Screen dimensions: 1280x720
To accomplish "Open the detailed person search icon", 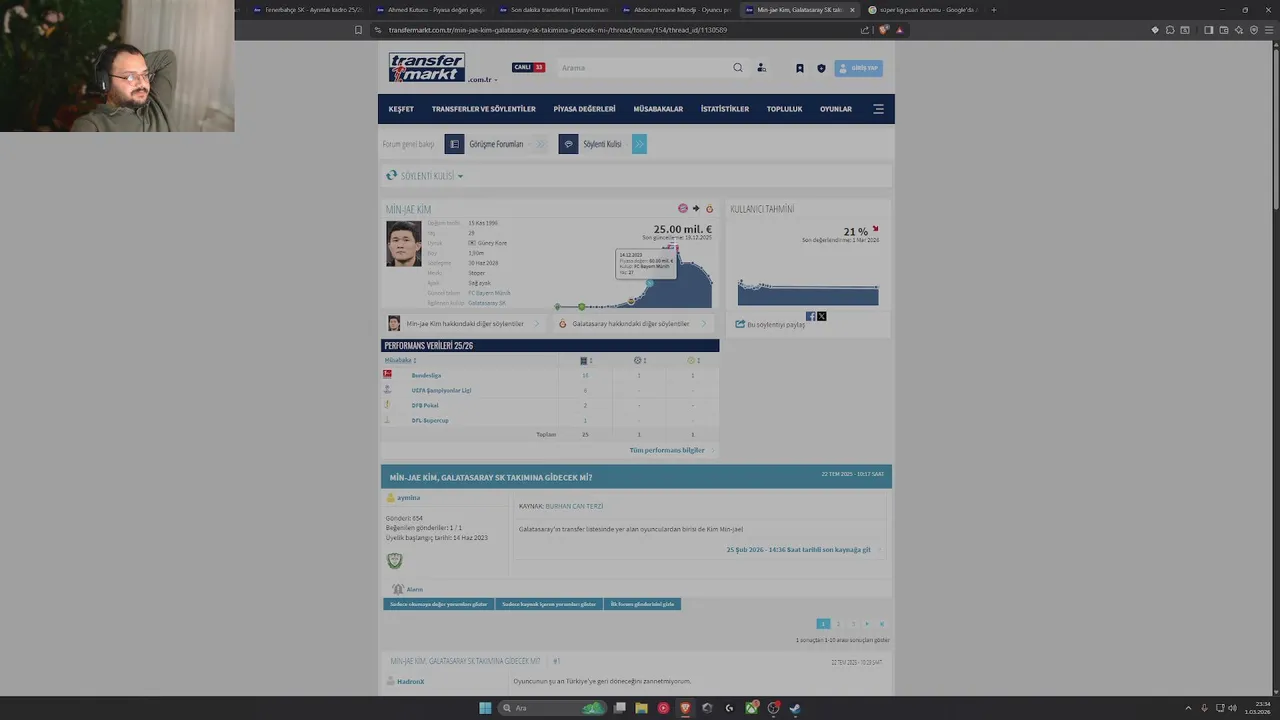I will pyautogui.click(x=761, y=68).
